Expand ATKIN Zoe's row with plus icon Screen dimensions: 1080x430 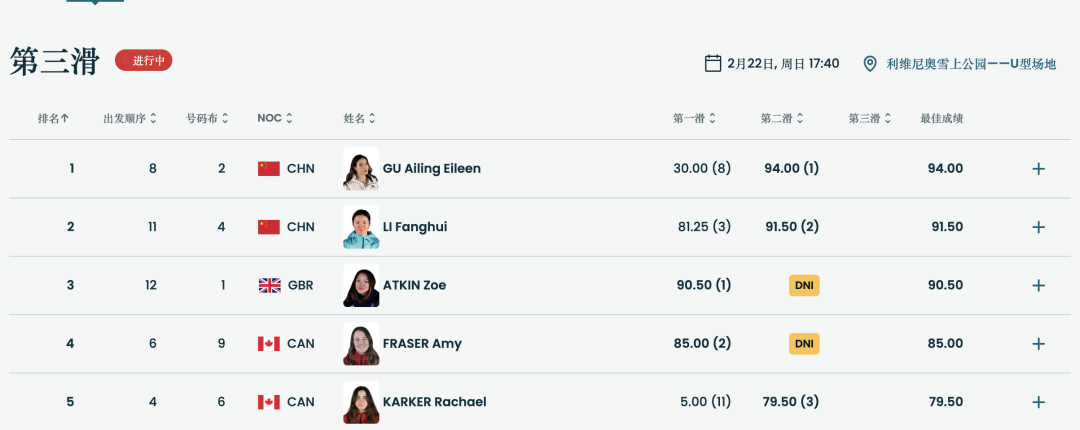[1038, 285]
